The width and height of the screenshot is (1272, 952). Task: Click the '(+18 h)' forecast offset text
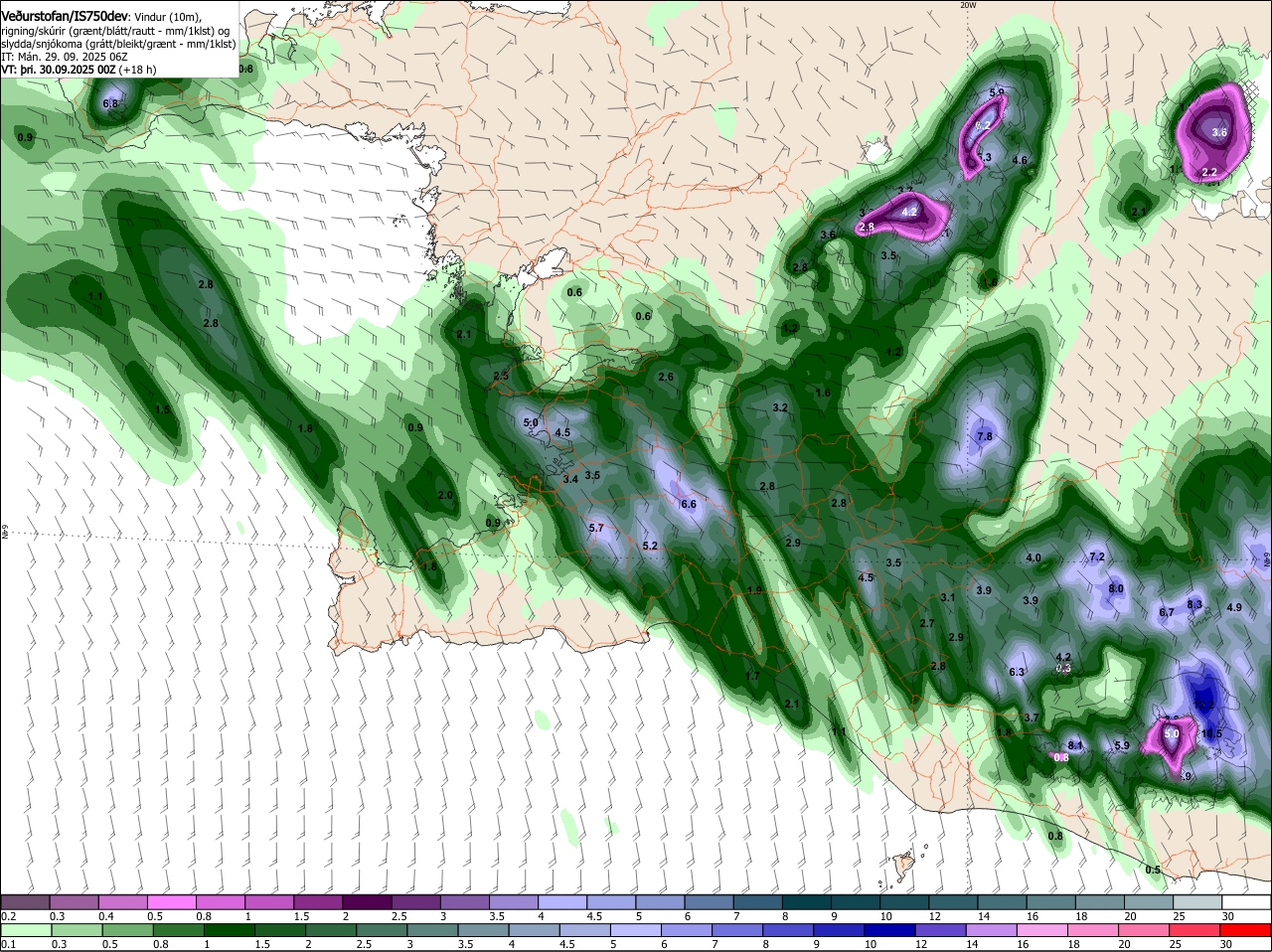click(138, 71)
